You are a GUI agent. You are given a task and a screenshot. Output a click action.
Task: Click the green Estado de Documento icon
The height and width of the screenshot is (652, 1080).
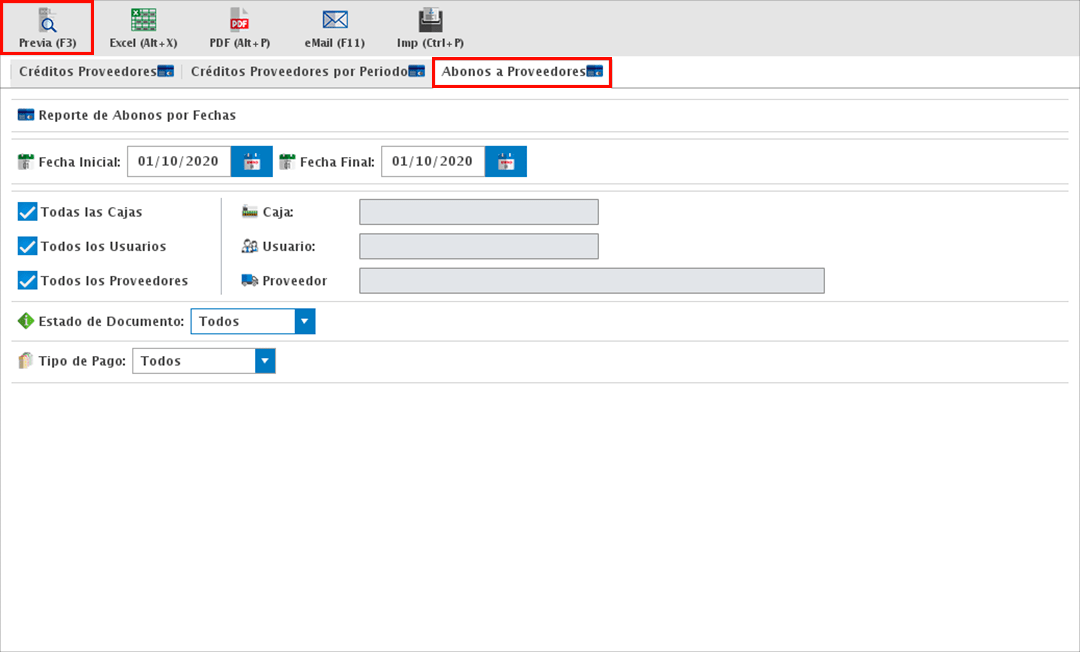(26, 321)
